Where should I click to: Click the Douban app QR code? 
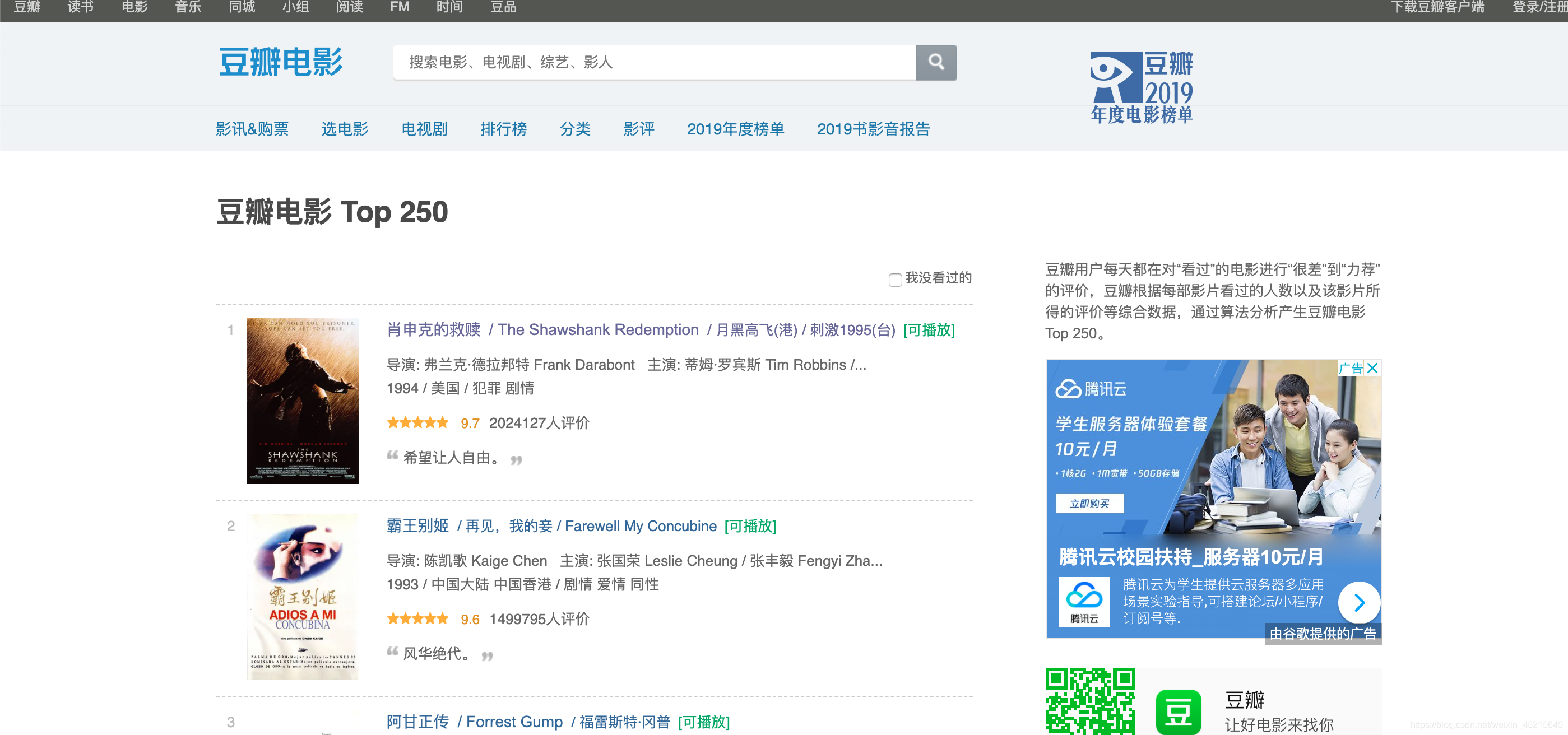1090,701
